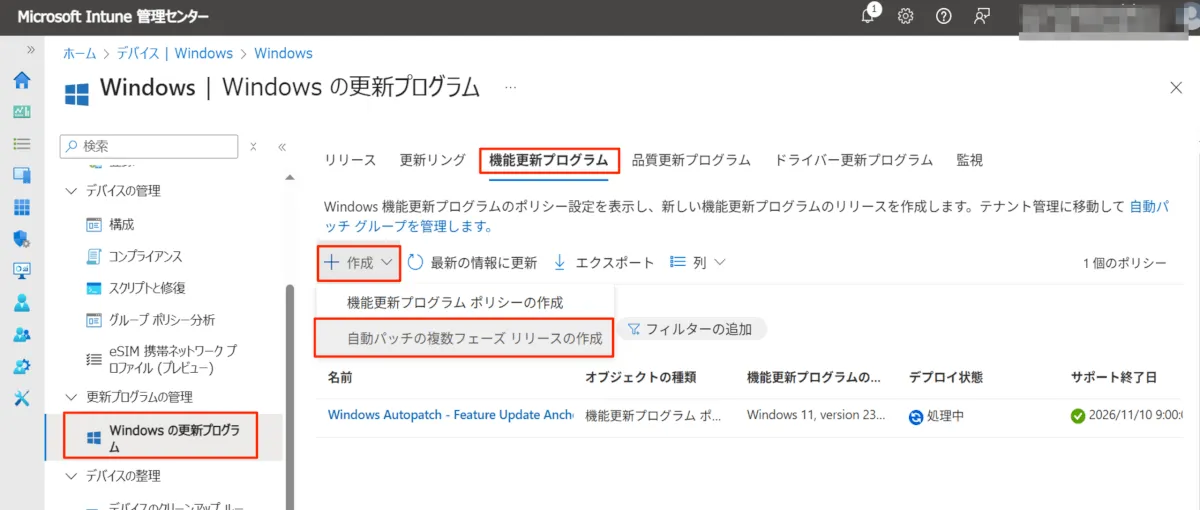Screen dimensions: 1200x510
Task: Open help question mark icon
Action: pos(943,16)
